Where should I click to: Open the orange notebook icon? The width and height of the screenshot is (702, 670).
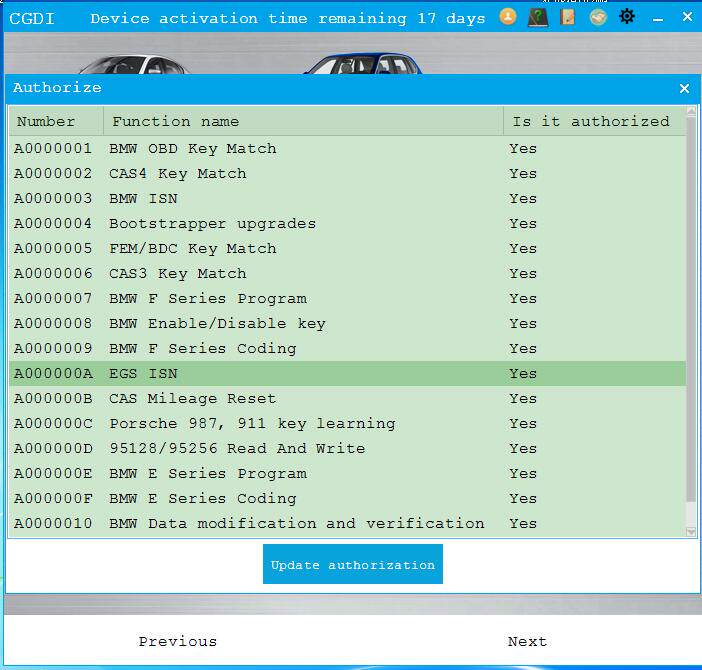[x=567, y=17]
